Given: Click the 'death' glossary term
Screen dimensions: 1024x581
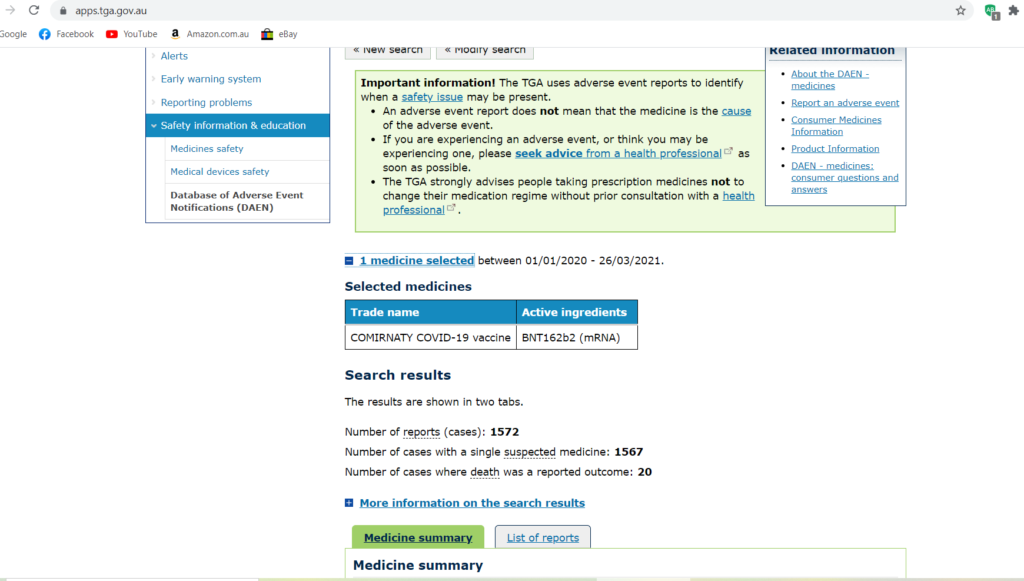Looking at the screenshot, I should pos(485,472).
